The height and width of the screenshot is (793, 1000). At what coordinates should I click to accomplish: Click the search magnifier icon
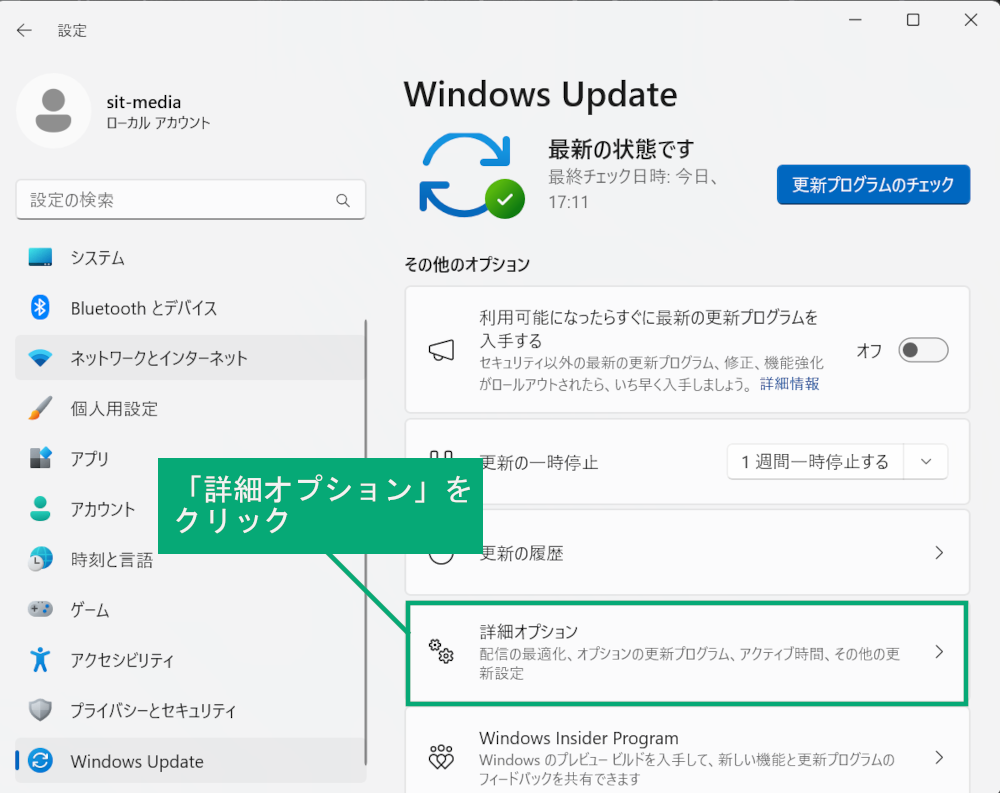(343, 200)
